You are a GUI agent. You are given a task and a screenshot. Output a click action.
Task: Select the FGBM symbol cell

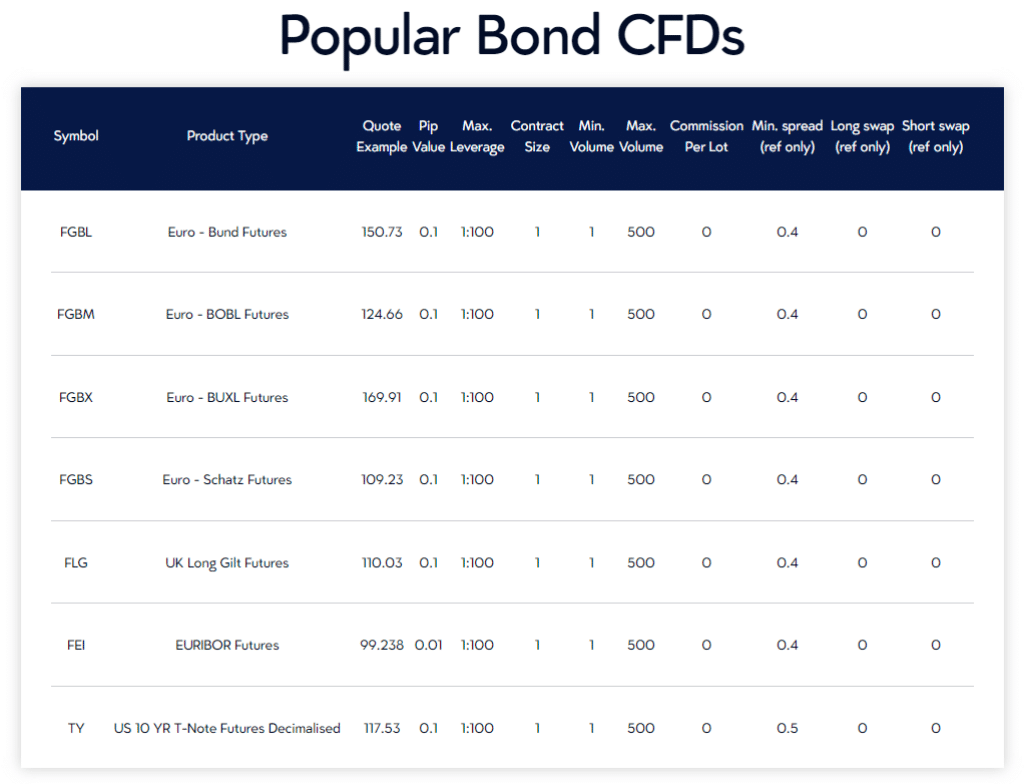(76, 314)
